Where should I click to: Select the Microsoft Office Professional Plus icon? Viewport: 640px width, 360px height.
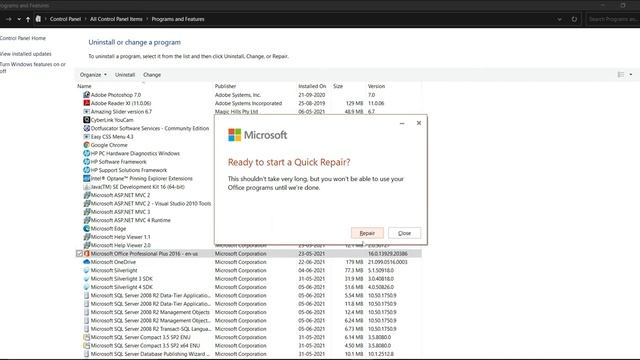[x=87, y=253]
